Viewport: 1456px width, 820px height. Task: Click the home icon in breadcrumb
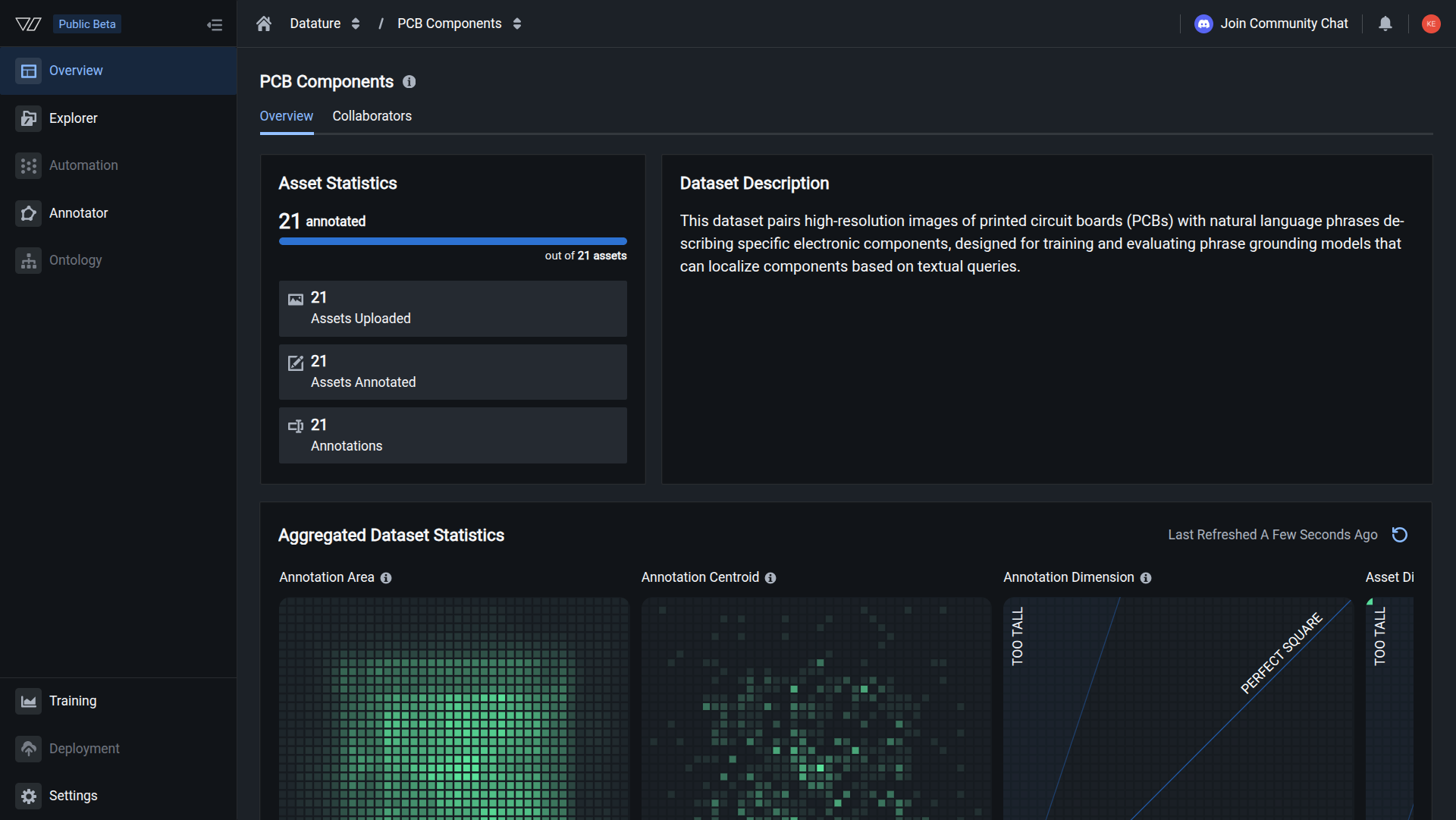264,24
